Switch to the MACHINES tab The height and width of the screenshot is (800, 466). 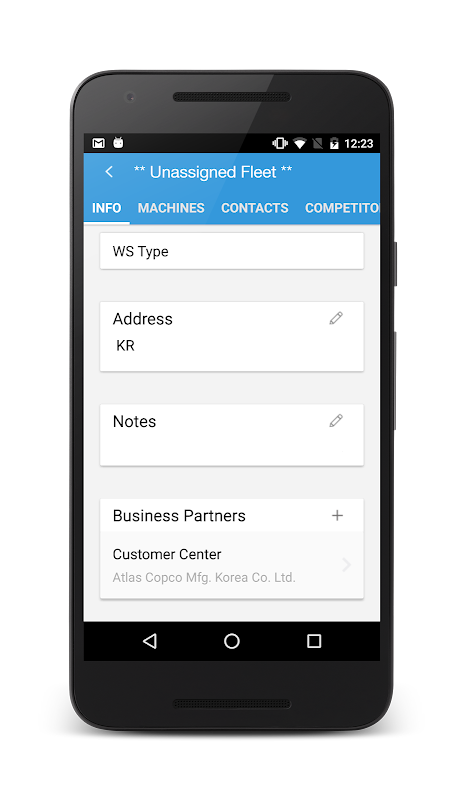point(171,208)
